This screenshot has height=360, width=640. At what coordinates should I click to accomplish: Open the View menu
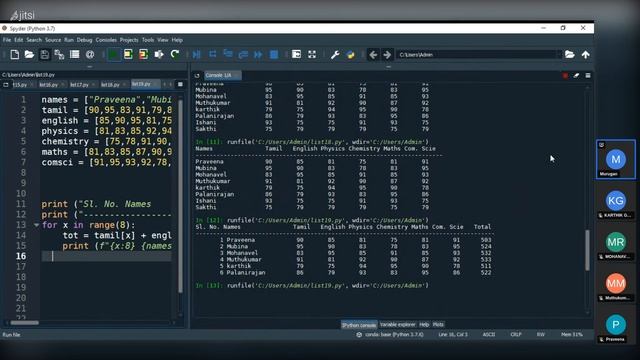pos(162,40)
